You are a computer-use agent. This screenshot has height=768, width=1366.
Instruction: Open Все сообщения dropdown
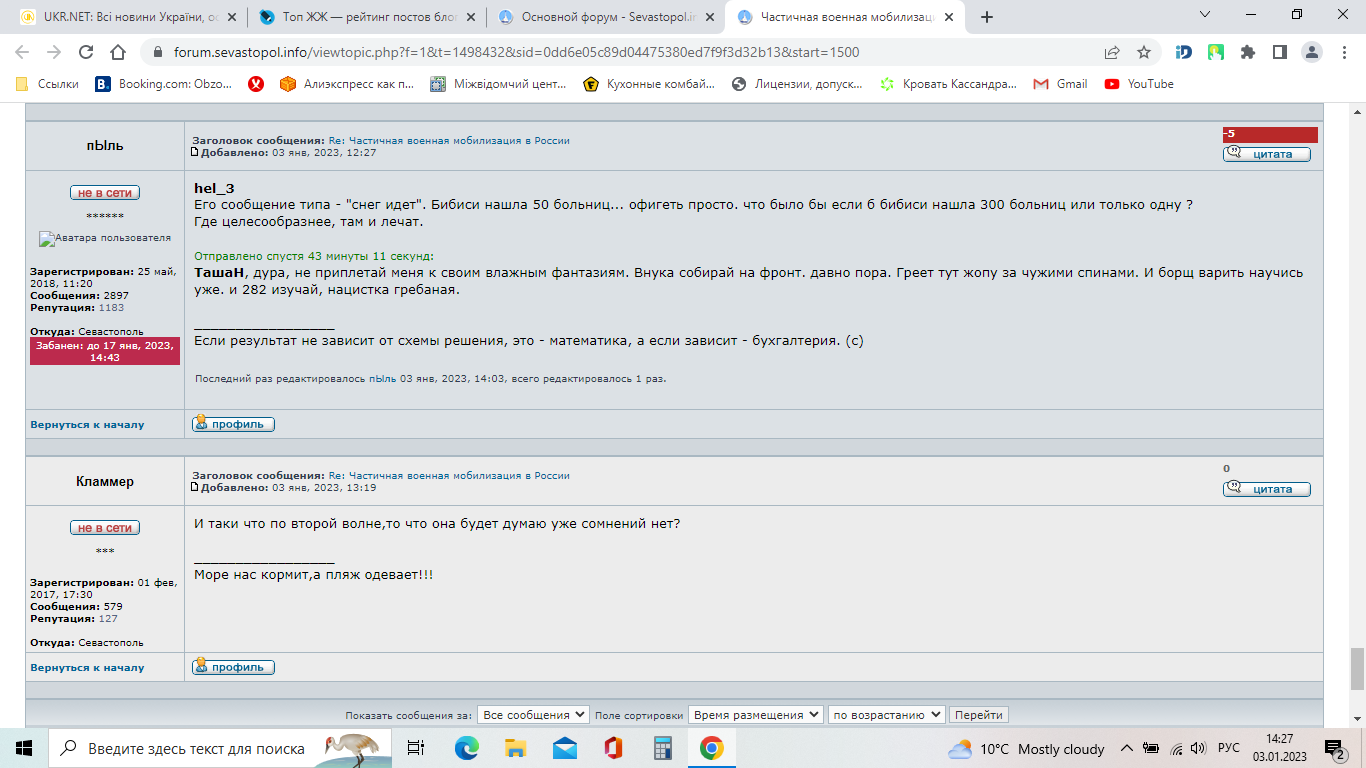(x=533, y=715)
